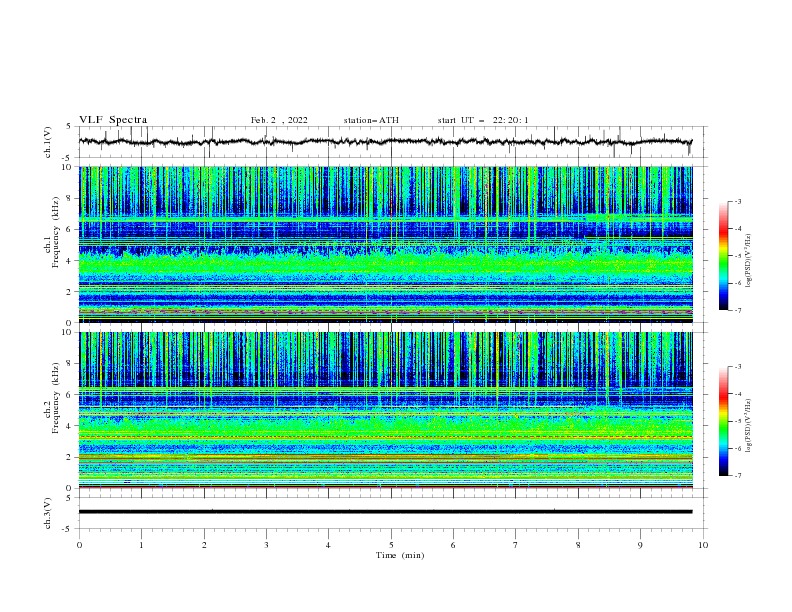
Task: Click the time axis tick label "3"
Action: tap(266, 545)
